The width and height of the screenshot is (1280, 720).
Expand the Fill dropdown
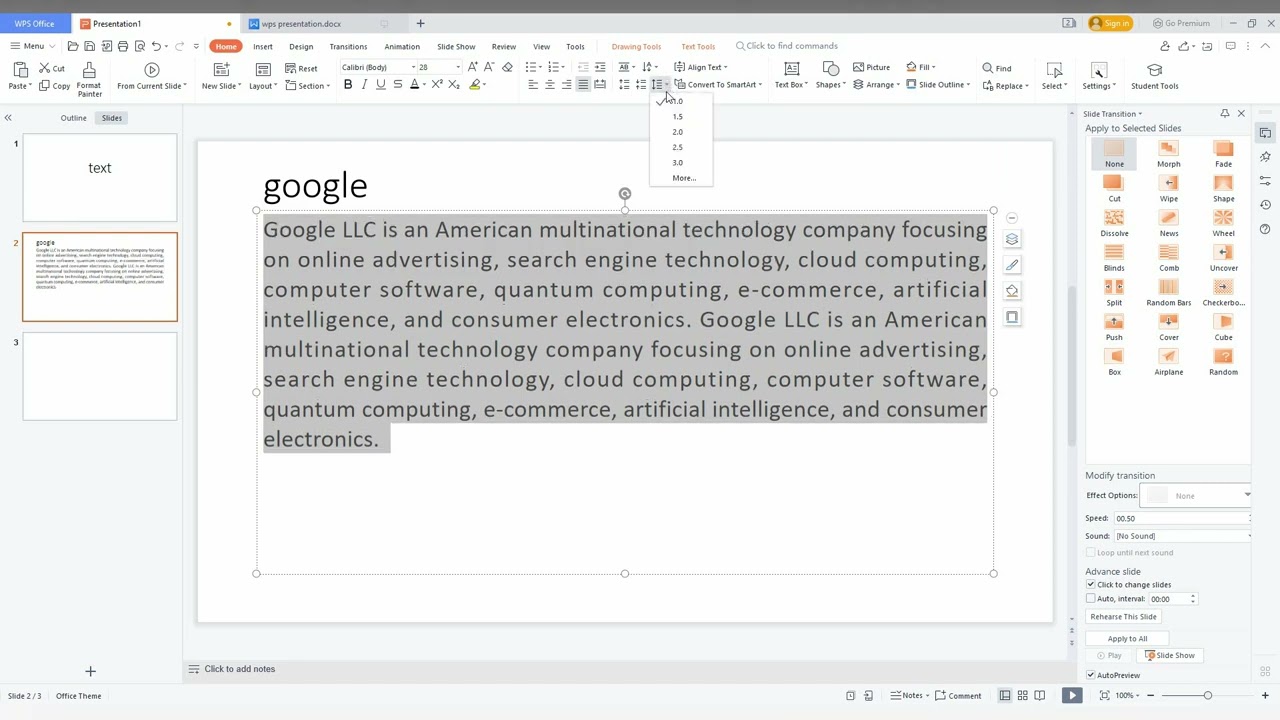(x=921, y=67)
